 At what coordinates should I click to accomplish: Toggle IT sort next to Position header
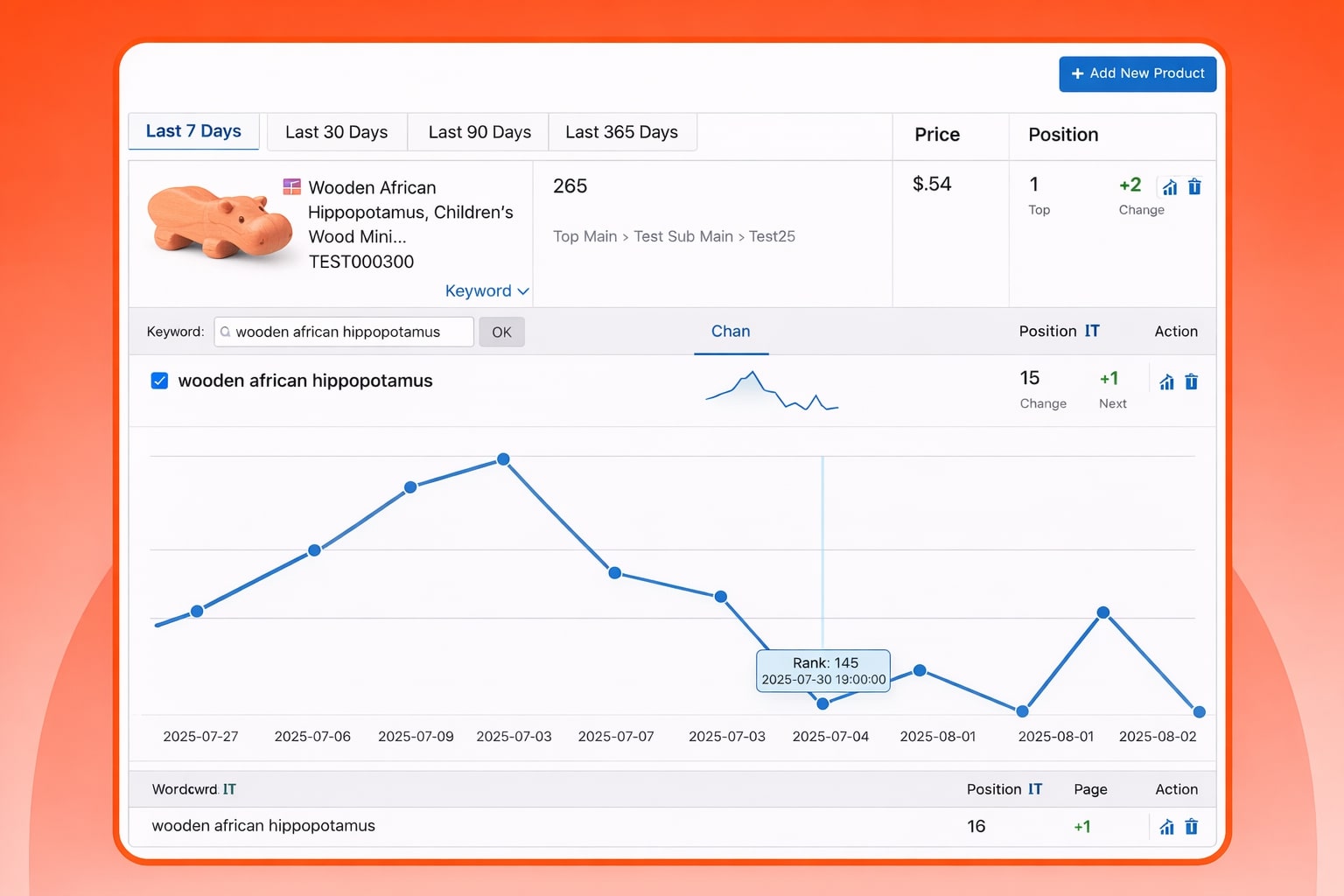(1091, 331)
